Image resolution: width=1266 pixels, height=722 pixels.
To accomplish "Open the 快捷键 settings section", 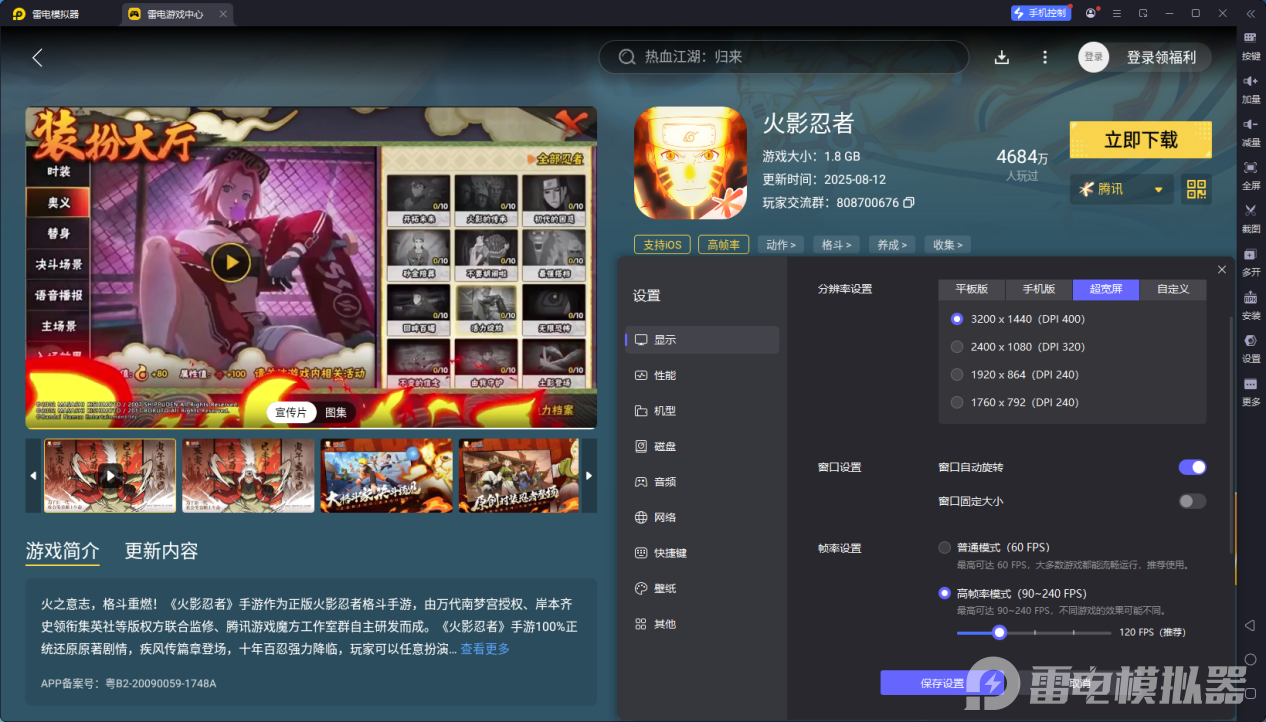I will click(702, 553).
